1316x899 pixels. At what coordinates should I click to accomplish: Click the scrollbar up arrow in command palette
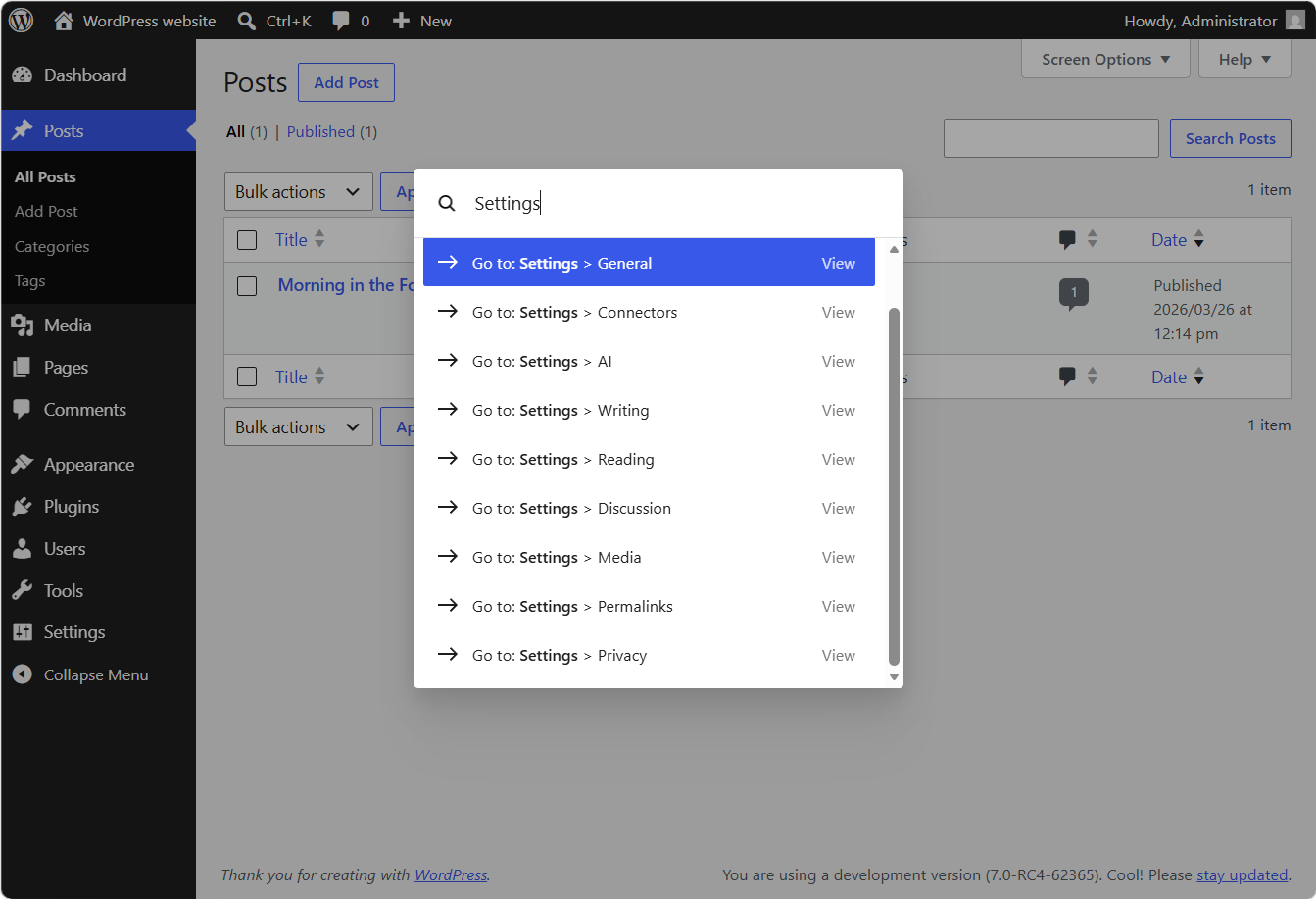[x=894, y=249]
